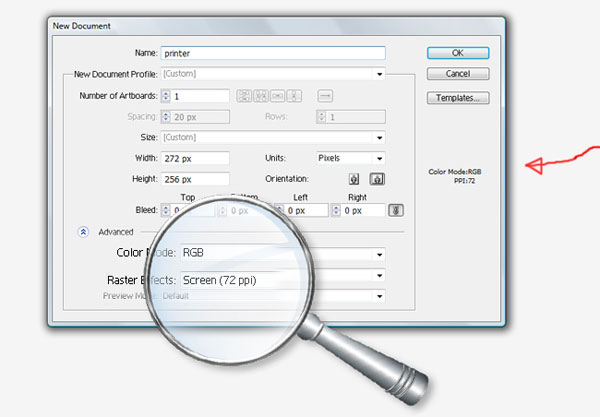Viewport: 600px width, 417px height.
Task: Click the Top bleed stepper arrows
Action: coord(166,210)
